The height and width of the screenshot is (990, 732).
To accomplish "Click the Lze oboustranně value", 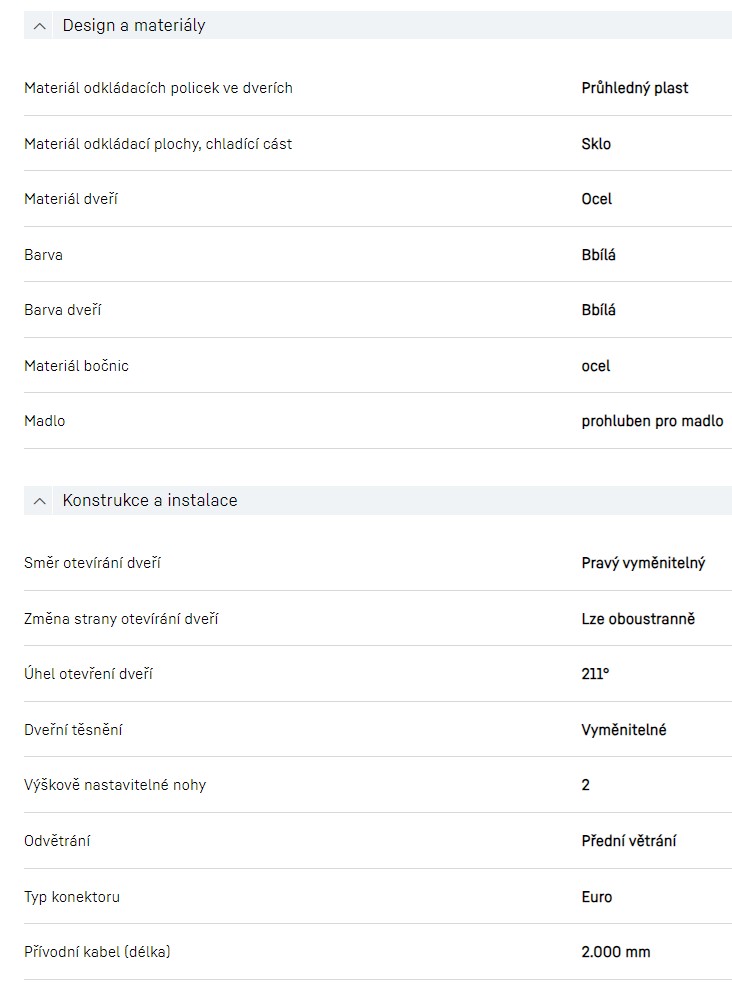I will 638,619.
